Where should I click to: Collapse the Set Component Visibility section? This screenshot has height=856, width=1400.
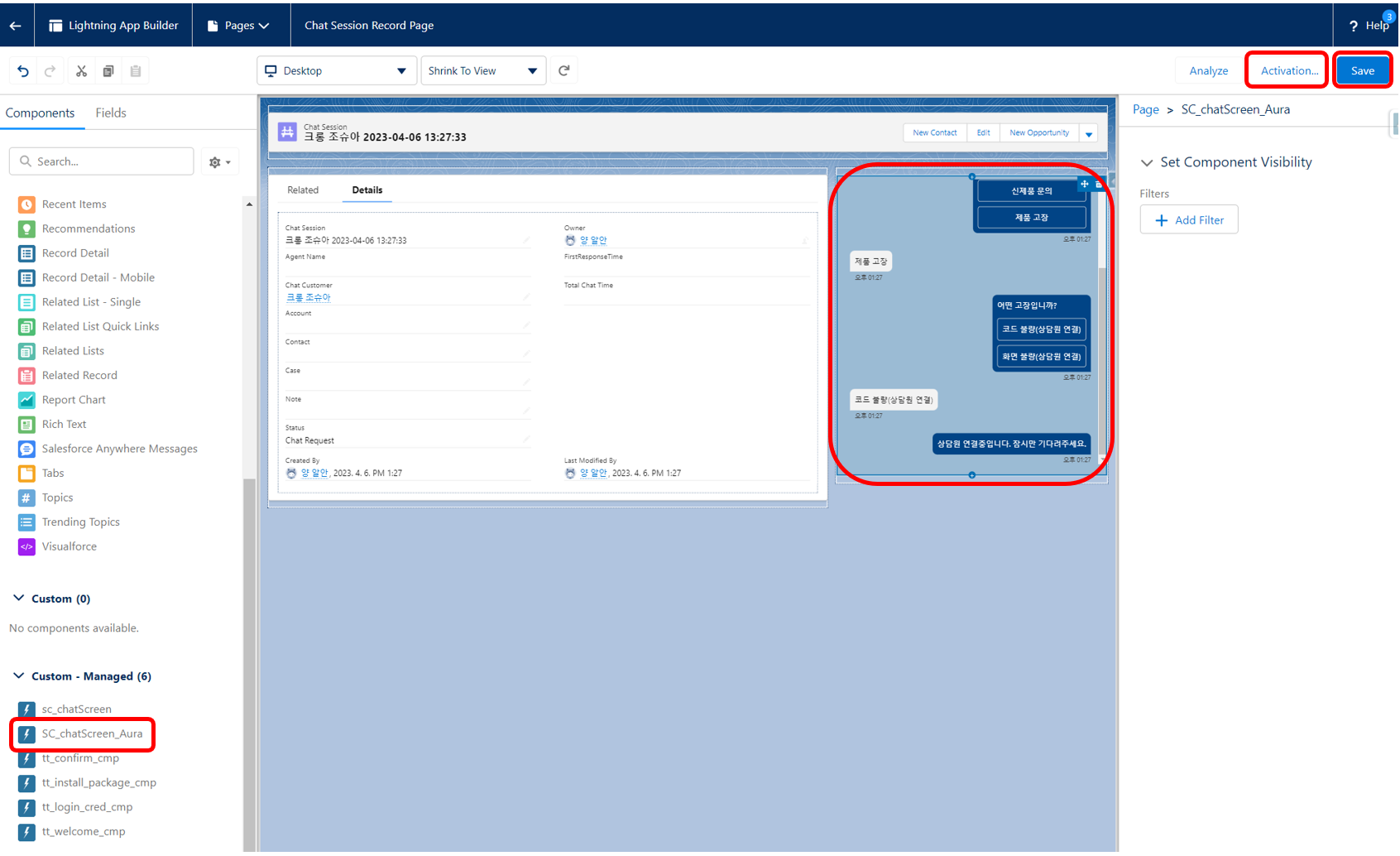(1147, 163)
